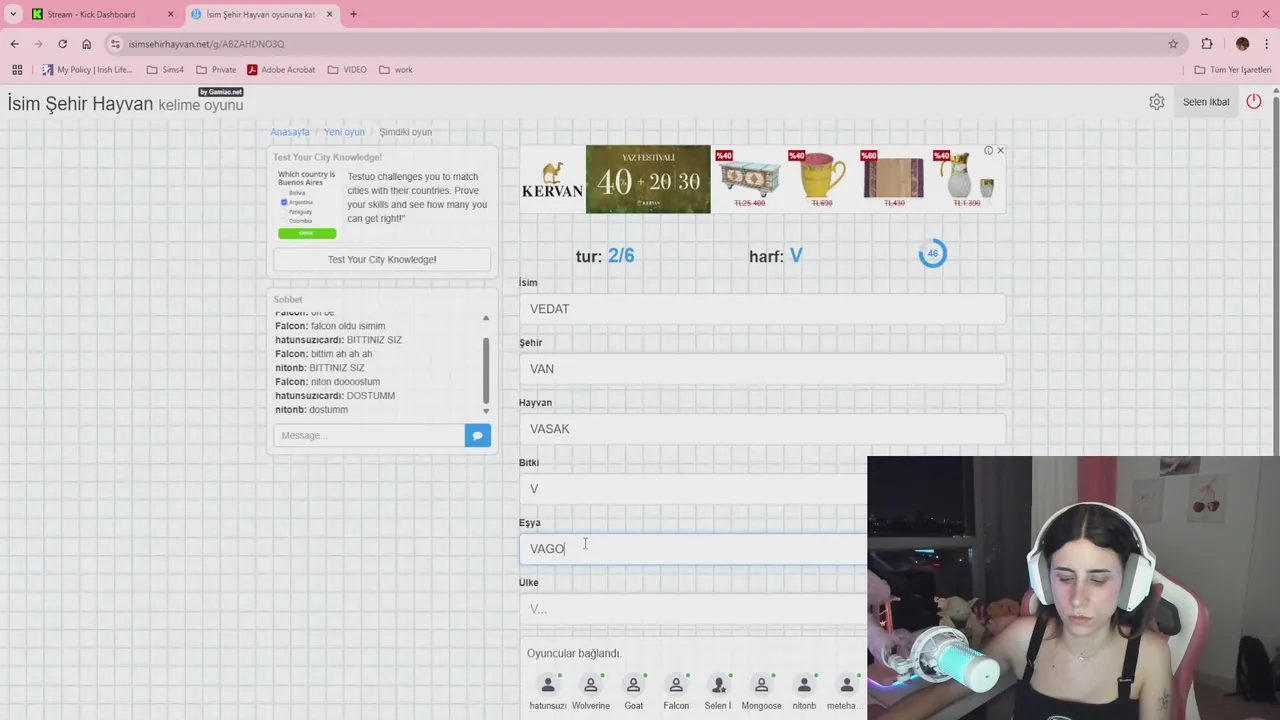Click the Kervan Yaz Festivali ad image
The width and height of the screenshot is (1280, 720).
(x=648, y=179)
